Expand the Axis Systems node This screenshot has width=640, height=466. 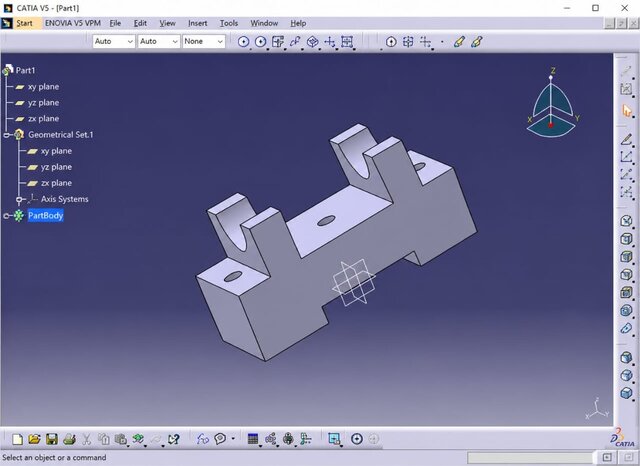[19, 200]
